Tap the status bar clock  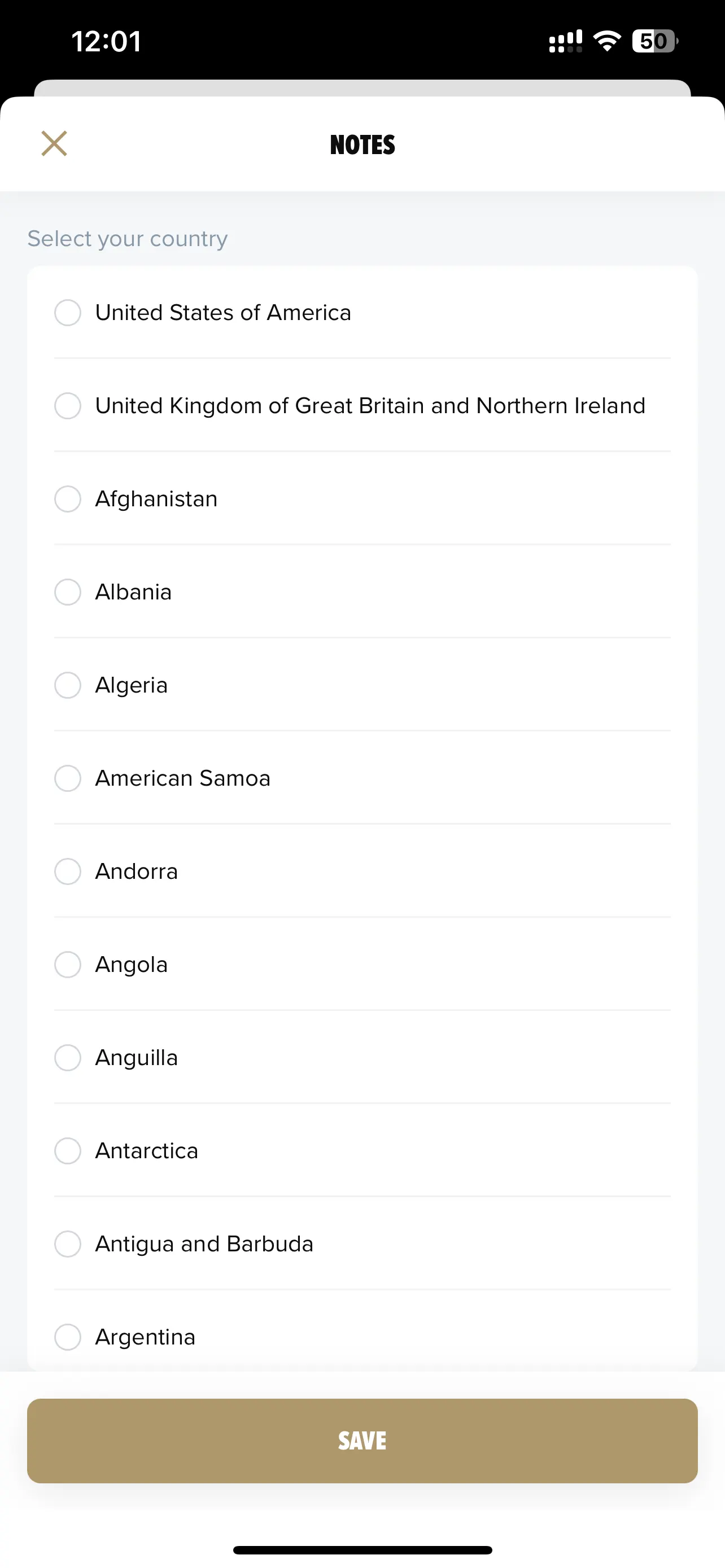pyautogui.click(x=106, y=41)
